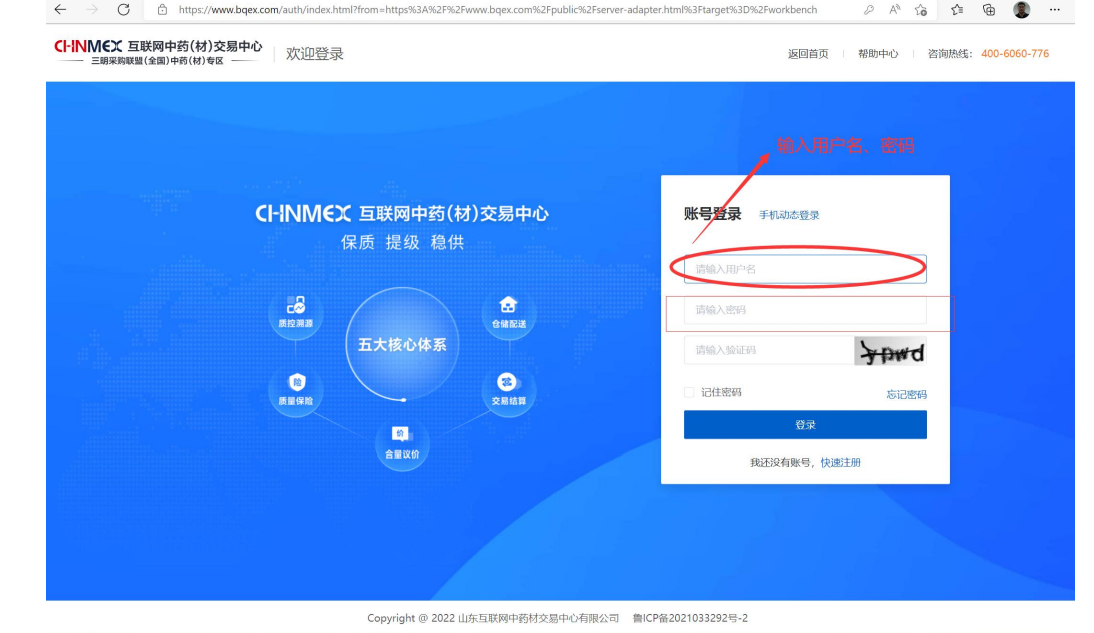Viewport: 1094px width, 633px height.
Task: Switch to the 账号登录 tab
Action: [x=712, y=214]
